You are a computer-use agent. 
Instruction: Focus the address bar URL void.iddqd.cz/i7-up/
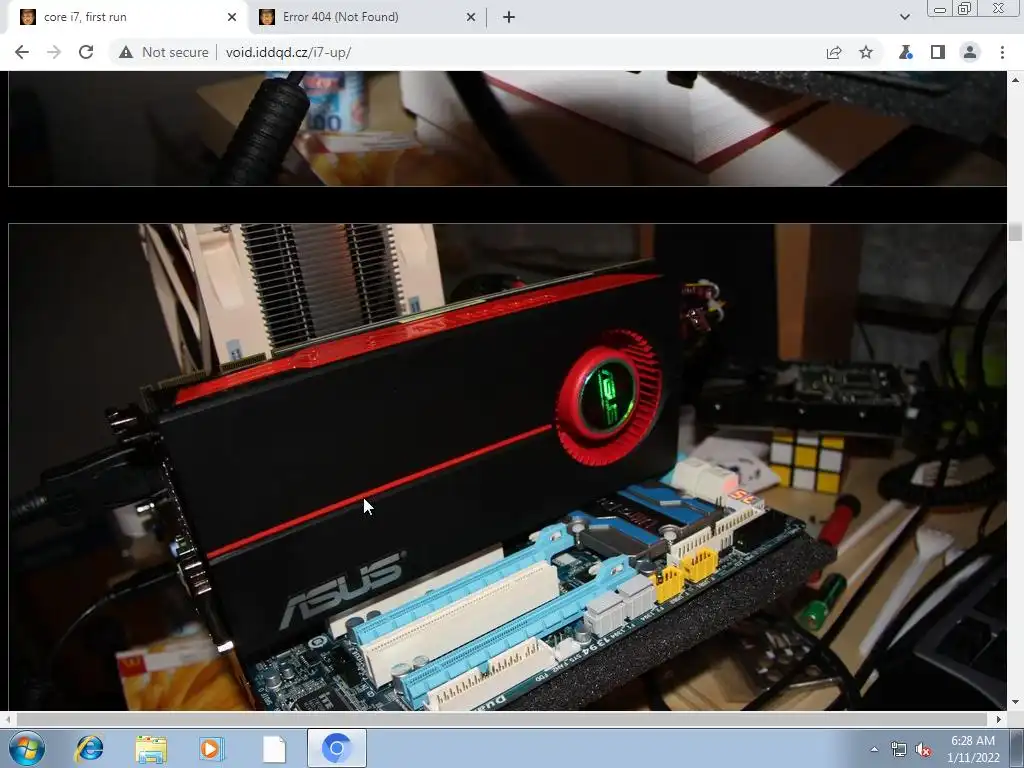(288, 52)
